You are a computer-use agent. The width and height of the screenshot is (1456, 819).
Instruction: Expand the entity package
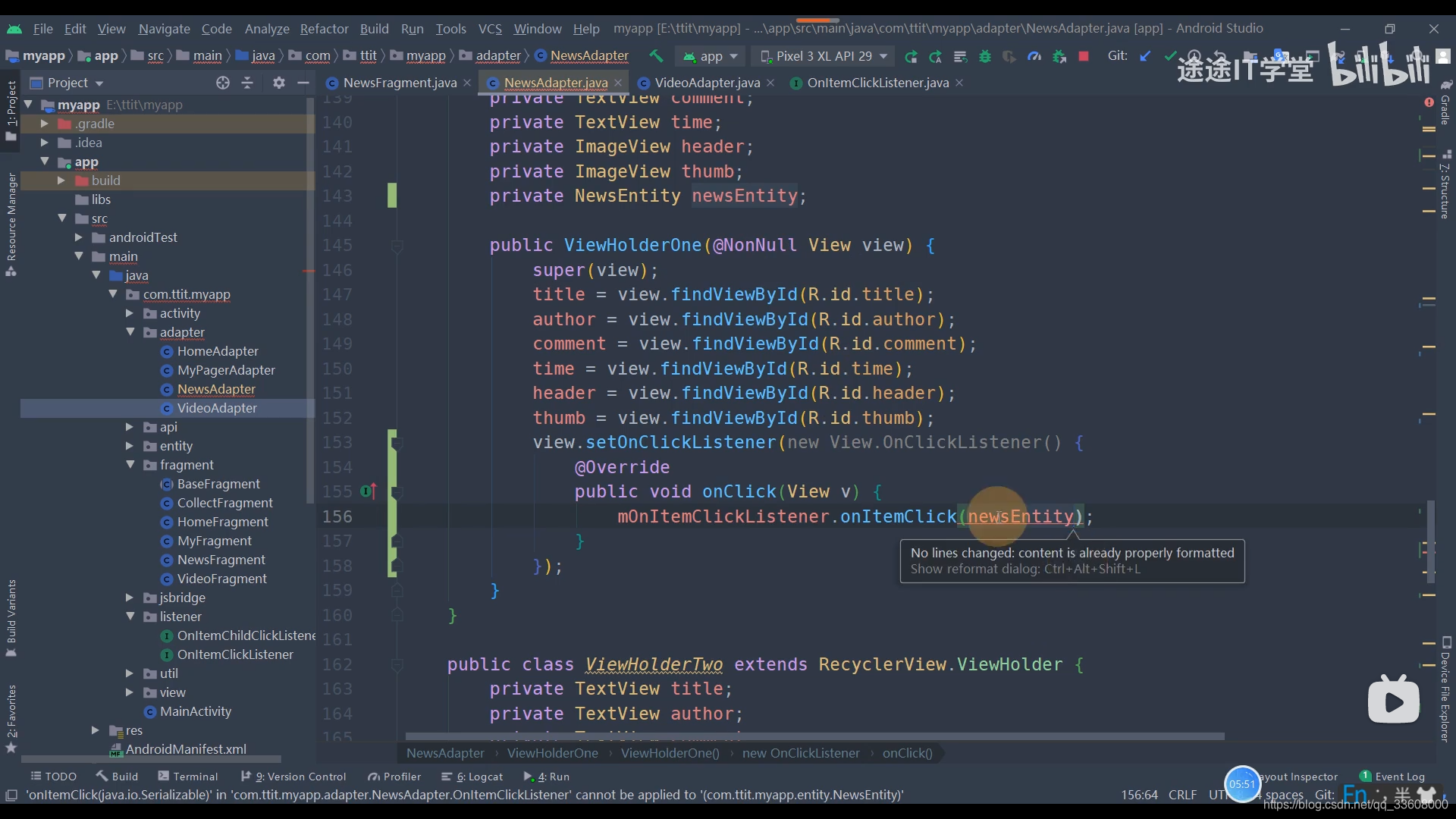[130, 446]
